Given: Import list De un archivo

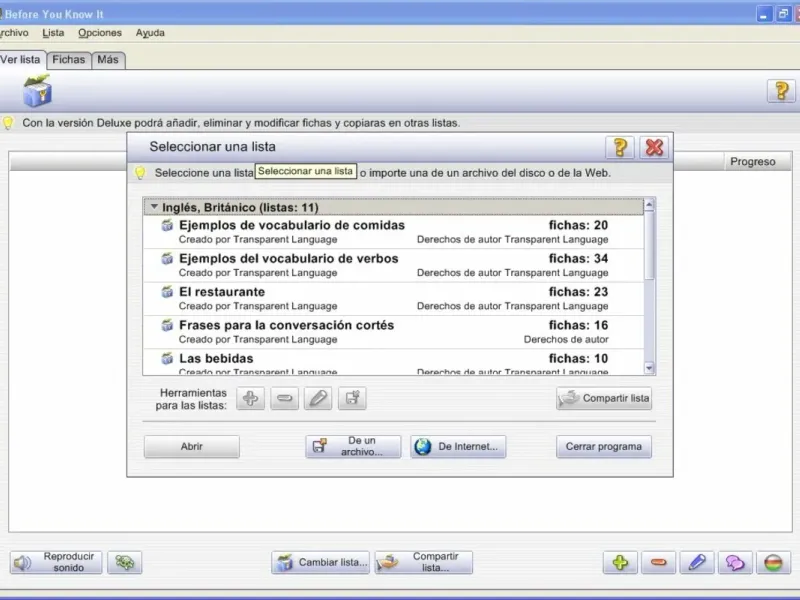Looking at the screenshot, I should 353,446.
